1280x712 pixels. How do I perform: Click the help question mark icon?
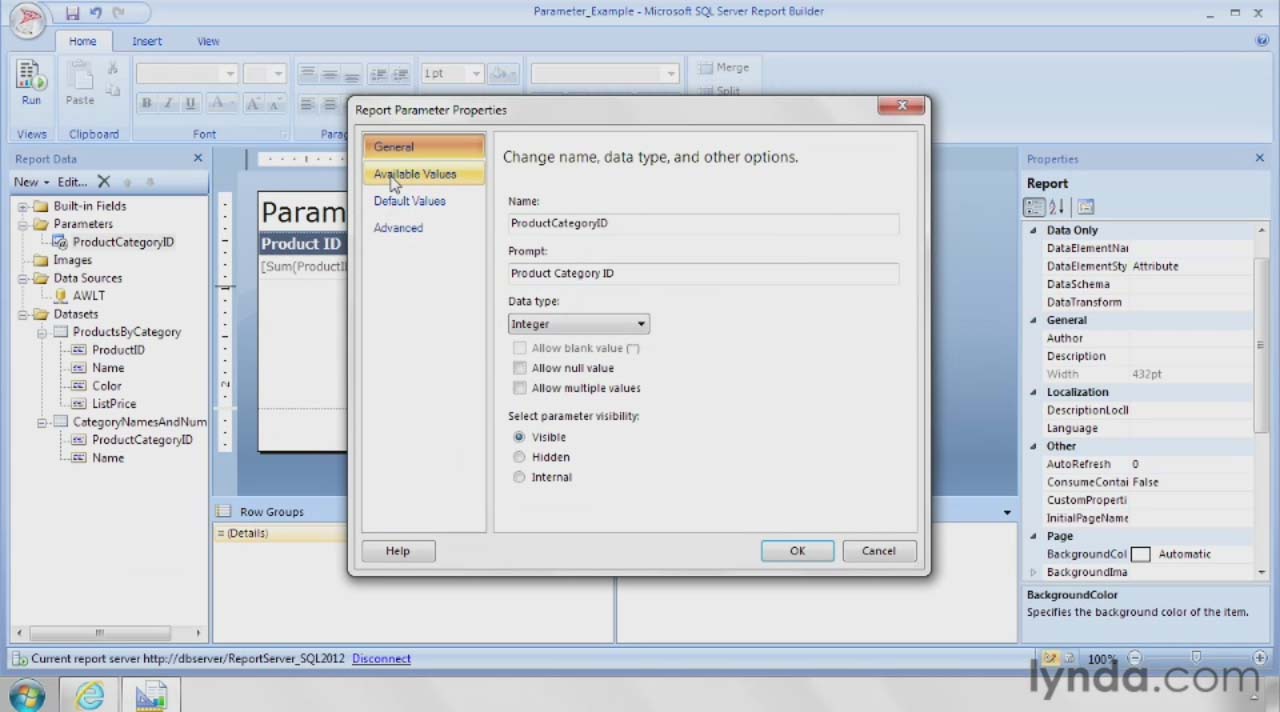[x=1262, y=41]
